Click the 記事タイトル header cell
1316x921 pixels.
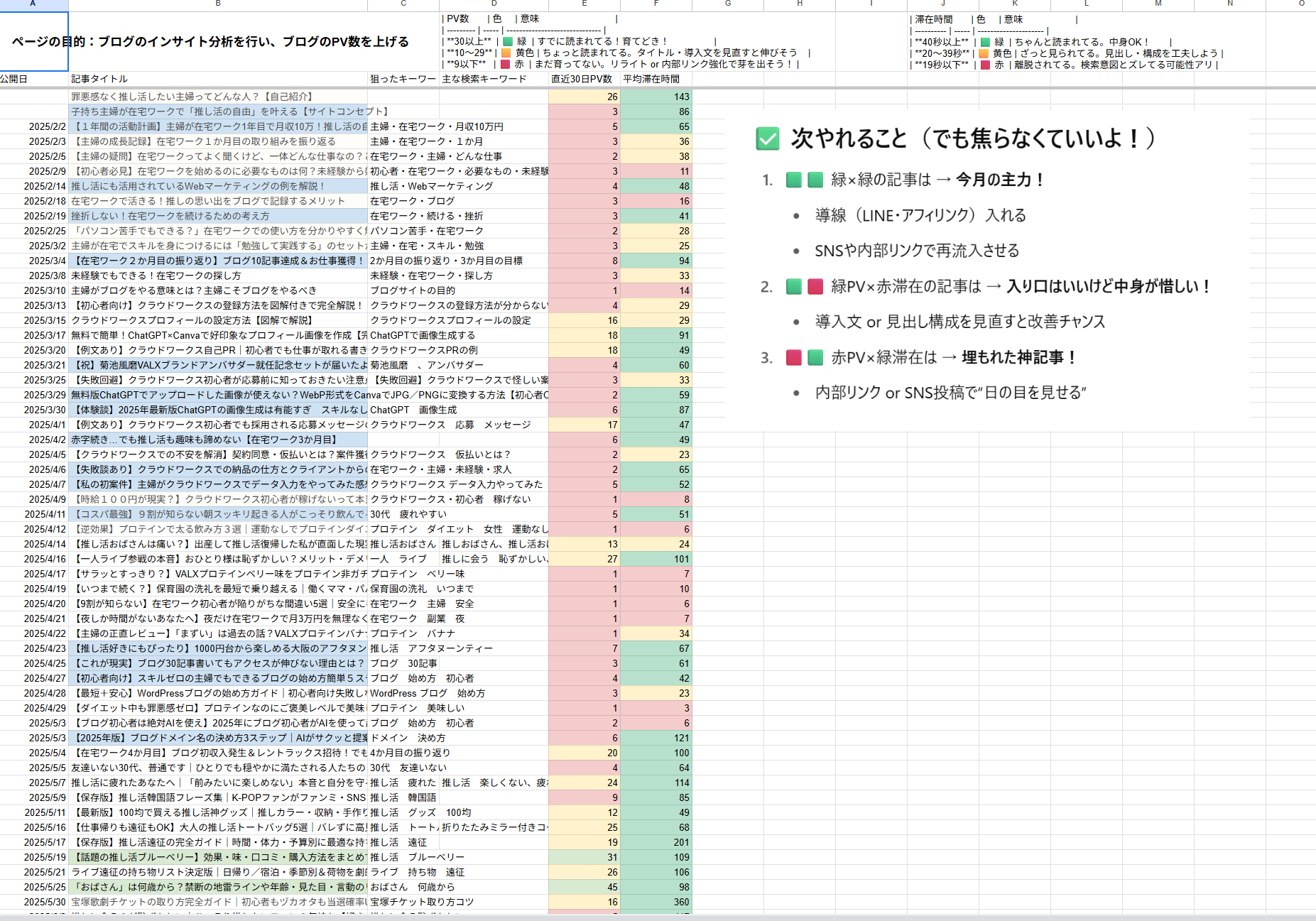[218, 79]
